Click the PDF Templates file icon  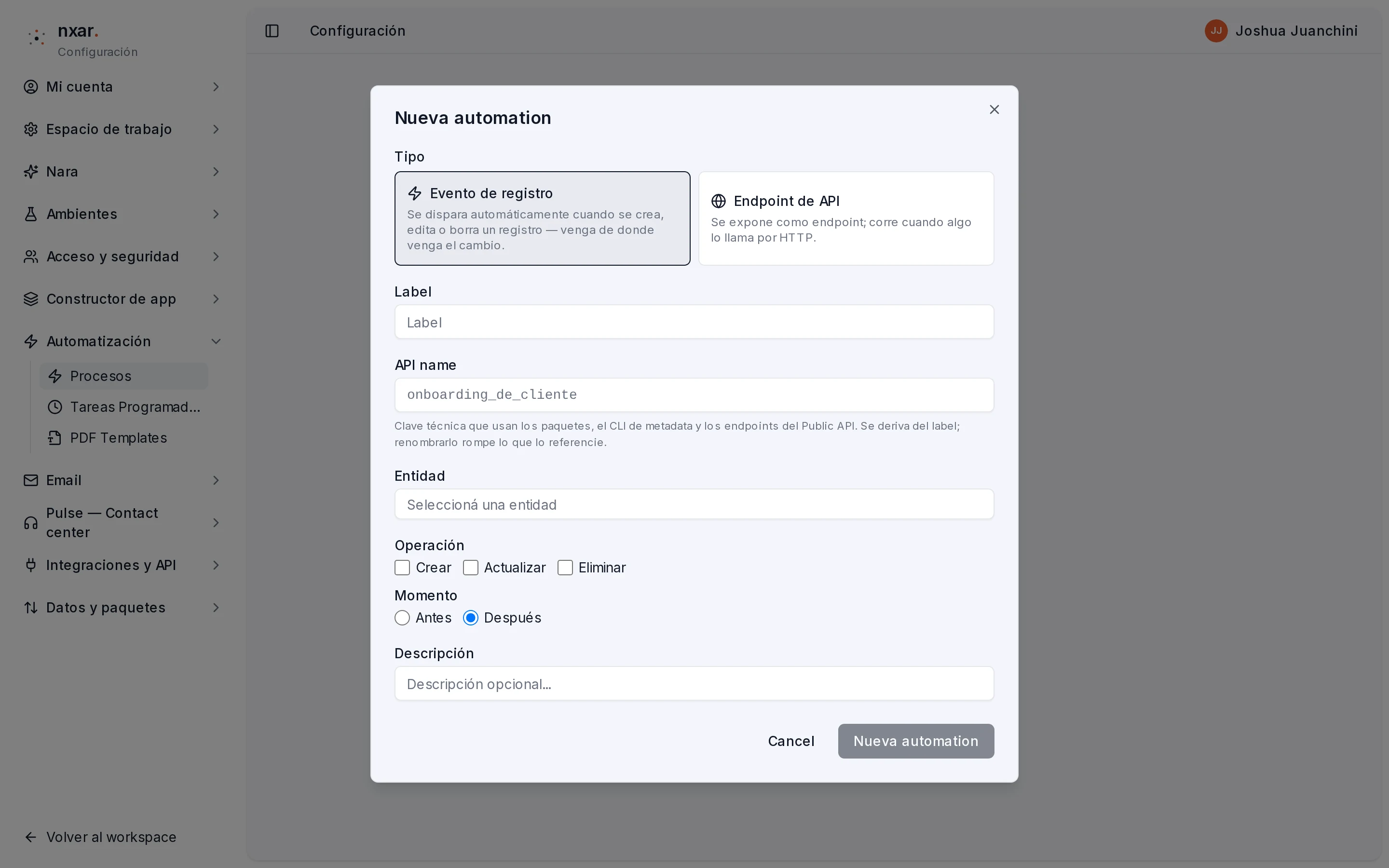point(55,438)
